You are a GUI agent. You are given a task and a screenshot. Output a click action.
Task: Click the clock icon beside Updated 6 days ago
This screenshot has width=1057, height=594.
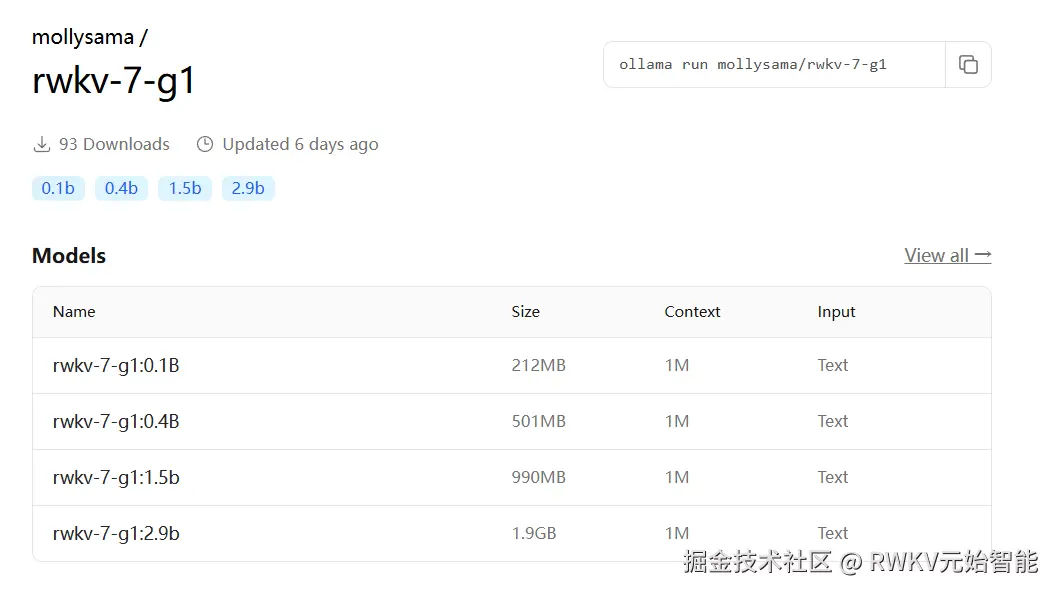coord(205,144)
